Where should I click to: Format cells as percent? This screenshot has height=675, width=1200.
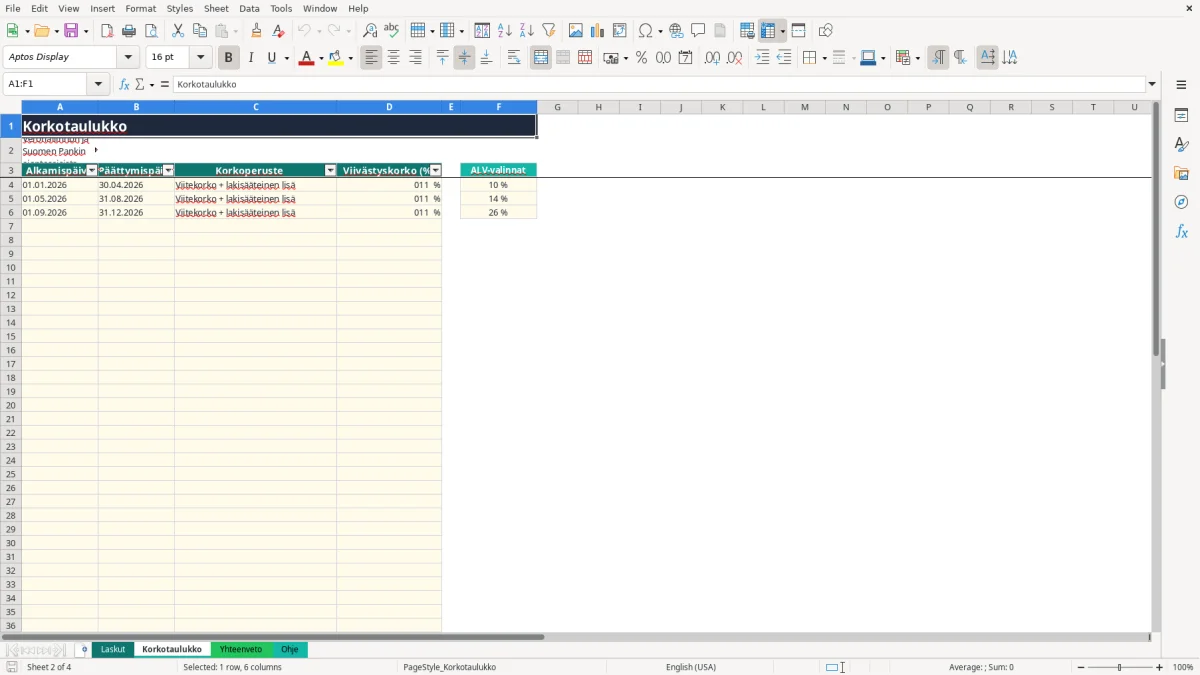tap(641, 58)
